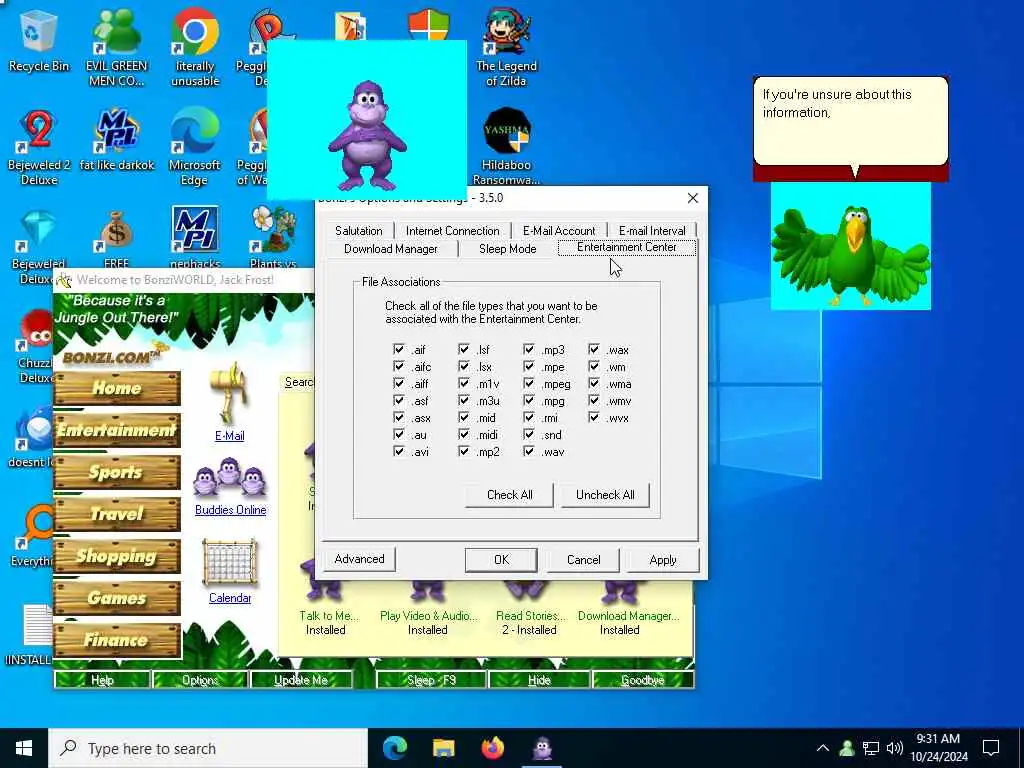
Task: Click the Apply button
Action: pyautogui.click(x=663, y=560)
